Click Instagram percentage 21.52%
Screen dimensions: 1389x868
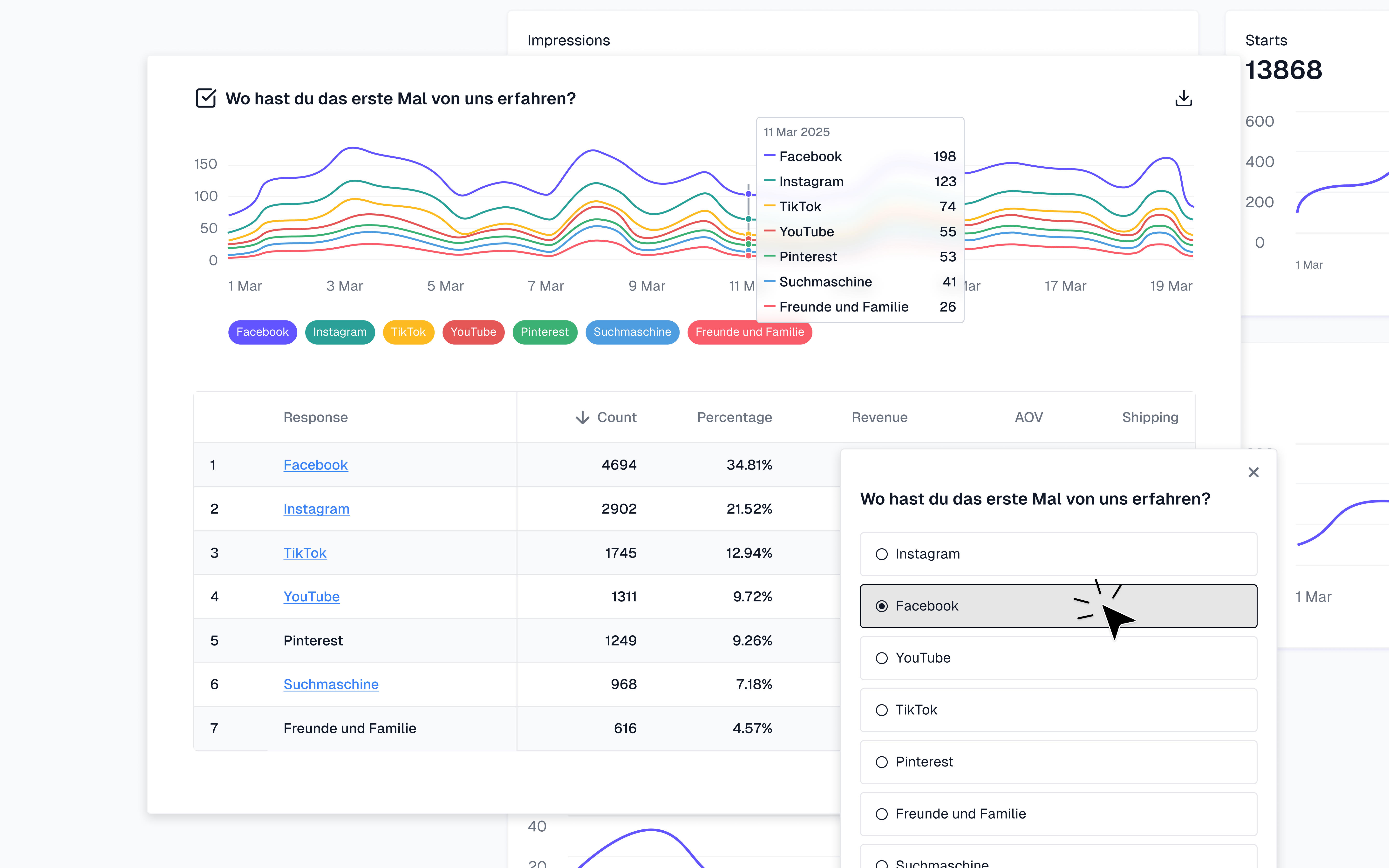coord(749,509)
